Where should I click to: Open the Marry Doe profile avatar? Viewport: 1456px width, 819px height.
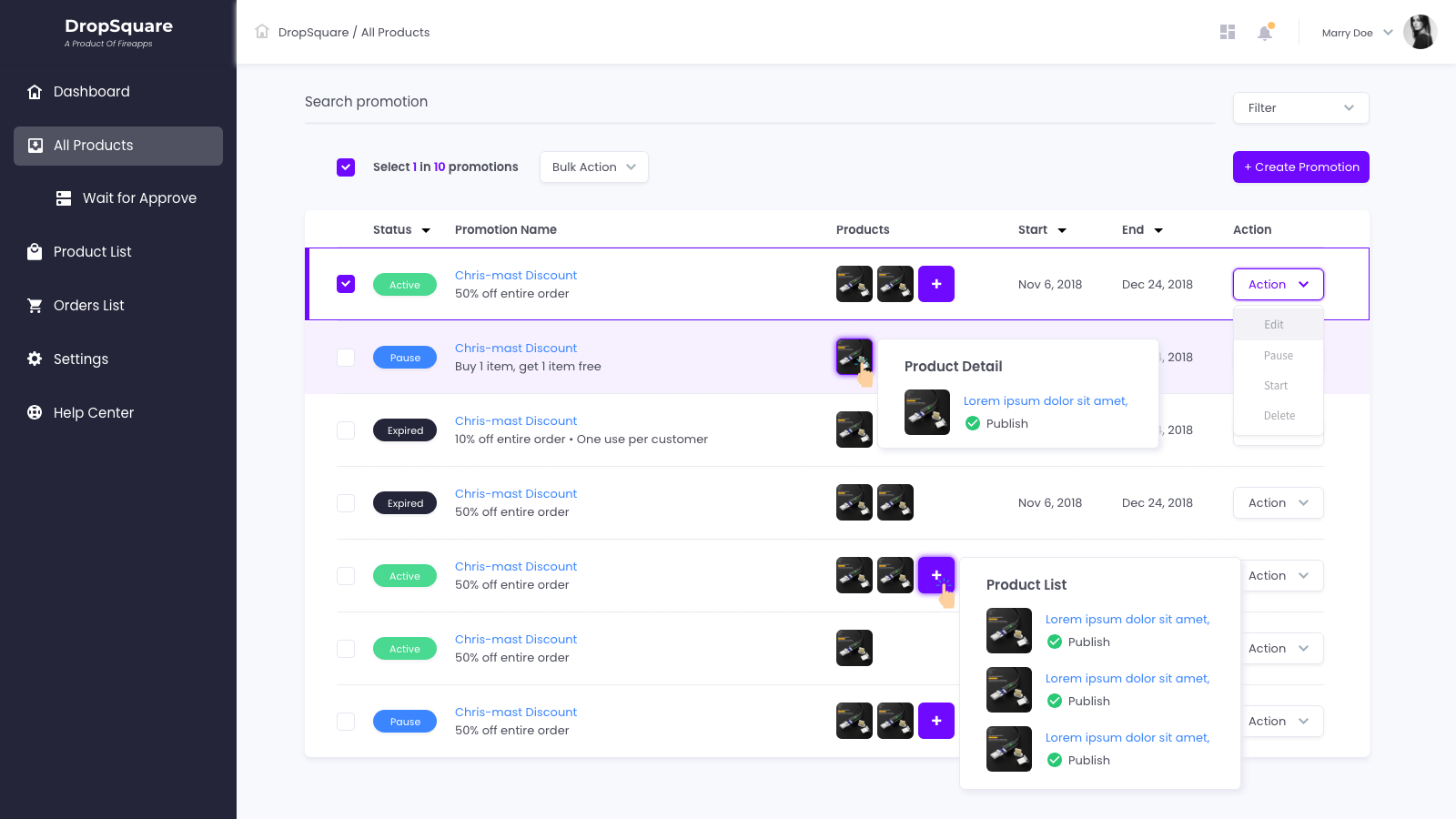[1420, 33]
